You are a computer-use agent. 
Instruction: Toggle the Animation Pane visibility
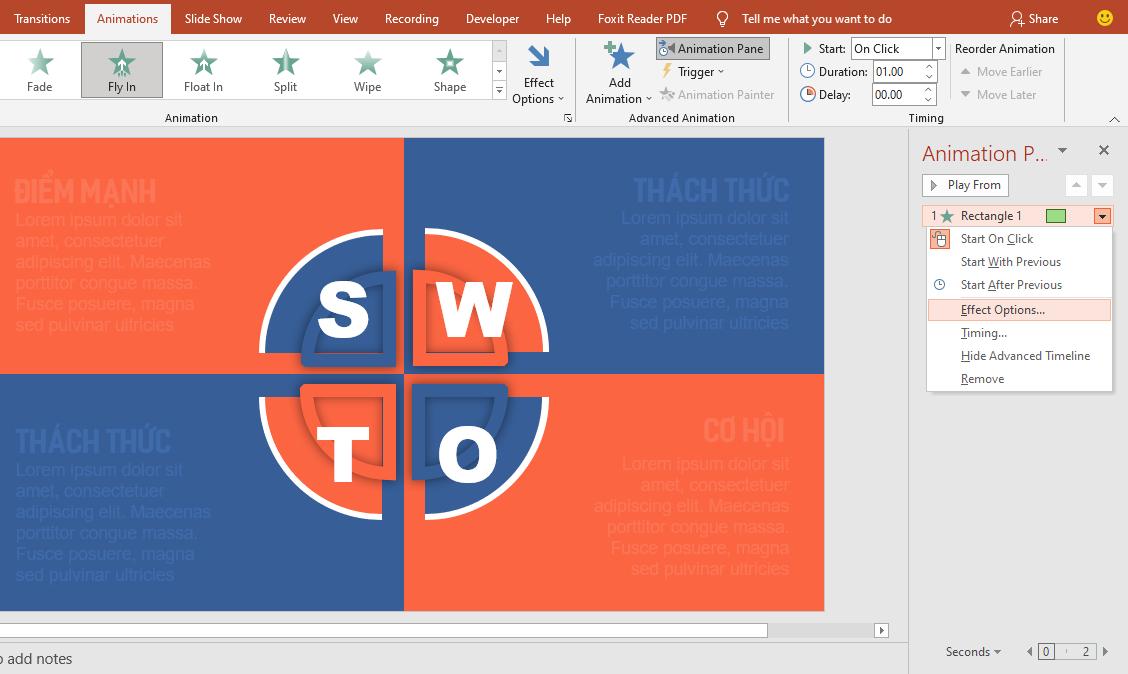click(712, 48)
